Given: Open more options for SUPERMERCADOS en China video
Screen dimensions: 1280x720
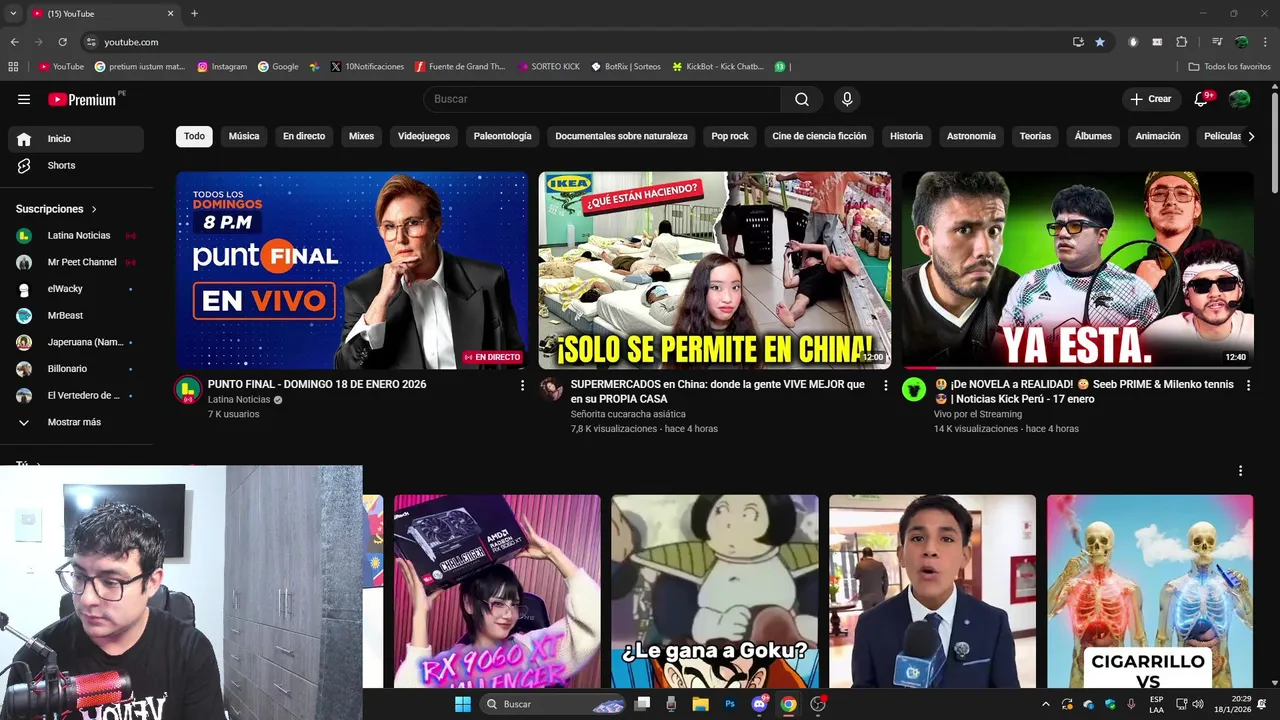Looking at the screenshot, I should tap(885, 385).
